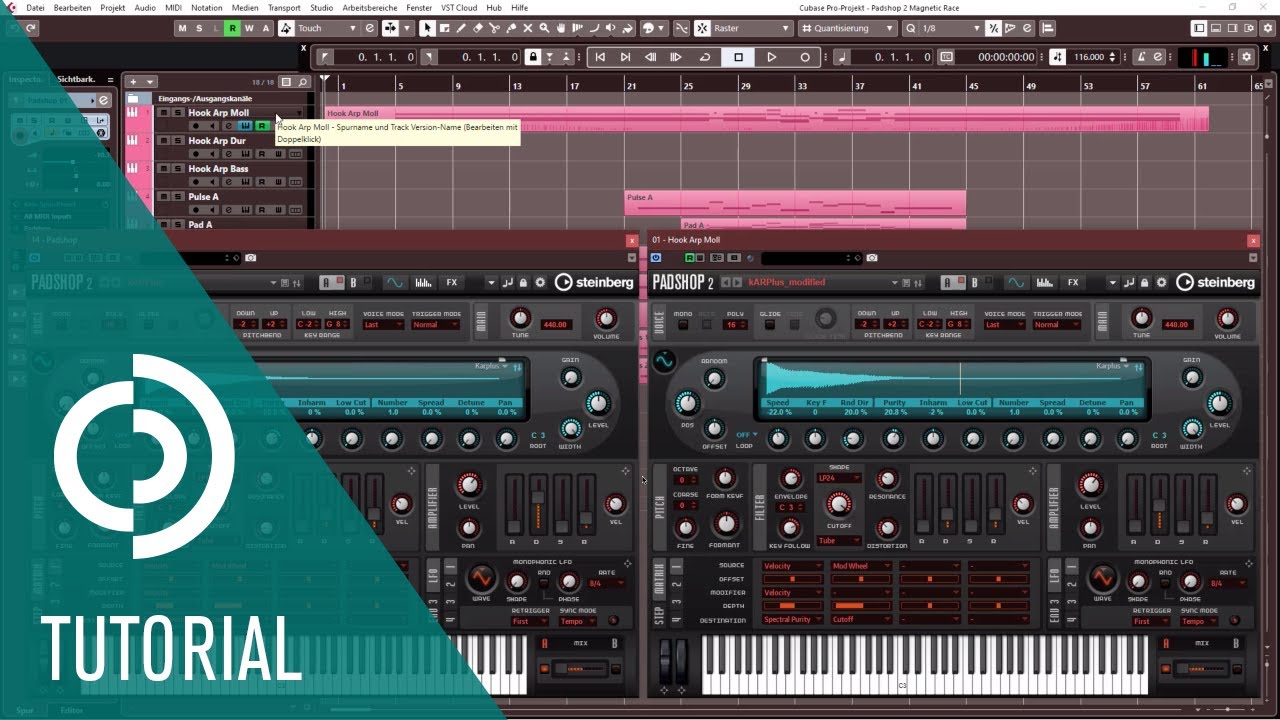
Task: Toggle global Read R automation button
Action: [x=232, y=28]
